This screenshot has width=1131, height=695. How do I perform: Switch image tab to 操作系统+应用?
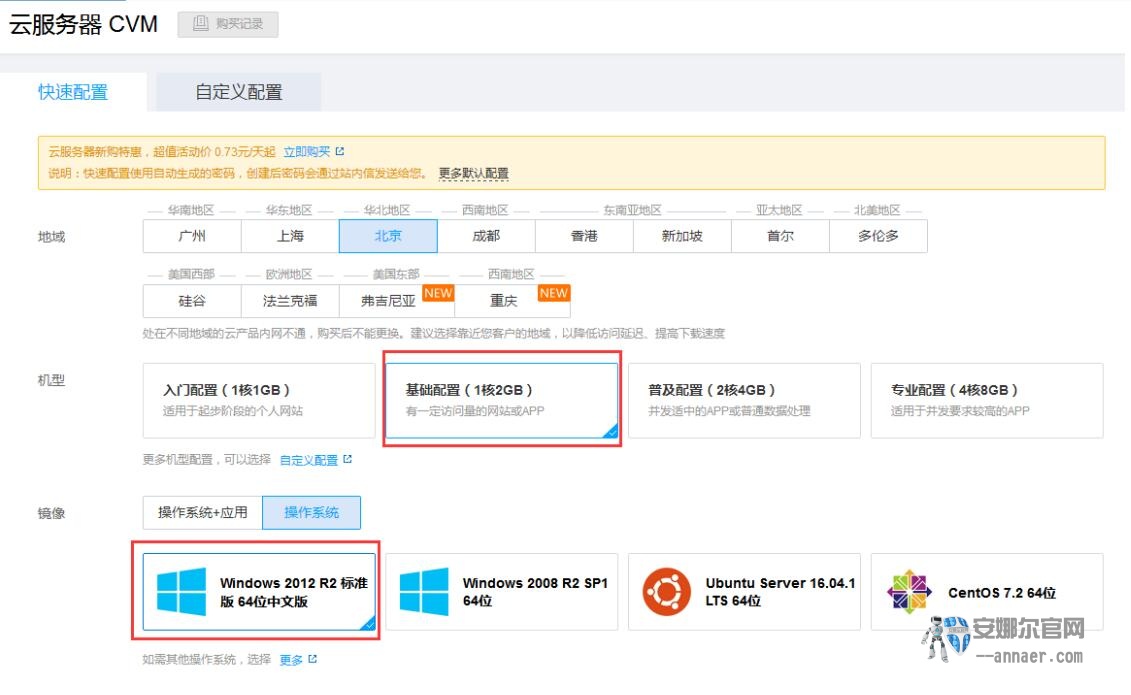click(203, 513)
